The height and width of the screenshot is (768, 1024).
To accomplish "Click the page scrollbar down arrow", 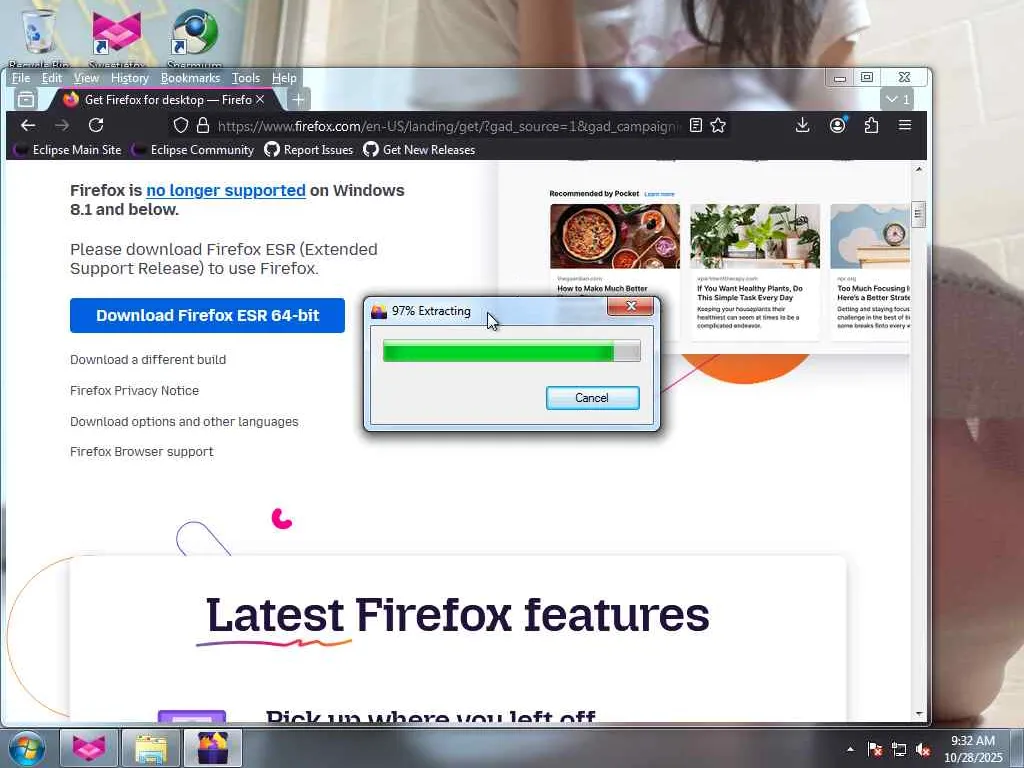I will click(919, 714).
